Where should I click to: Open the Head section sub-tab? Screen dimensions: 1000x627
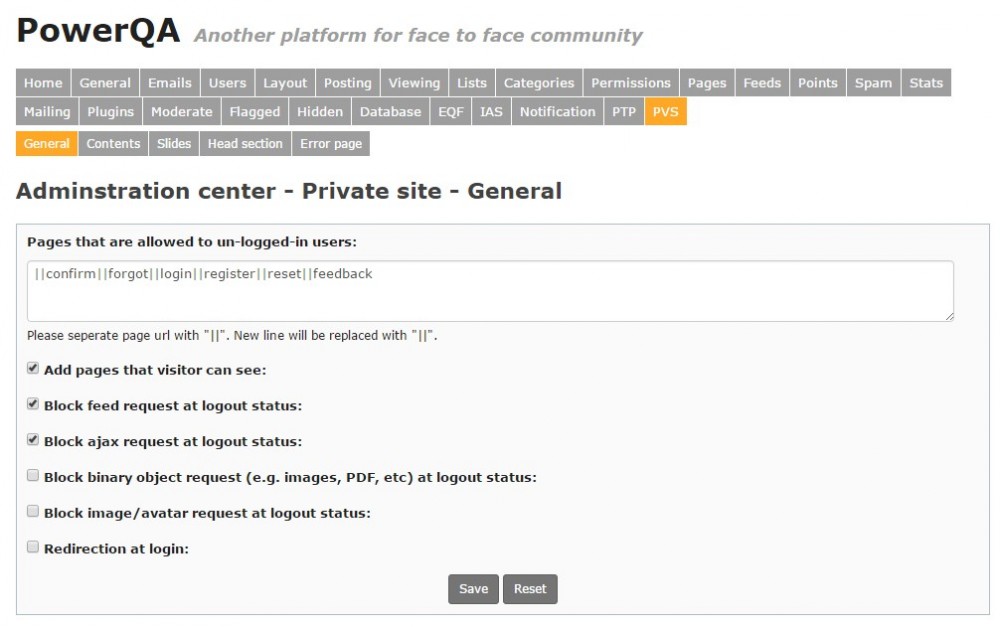245,144
